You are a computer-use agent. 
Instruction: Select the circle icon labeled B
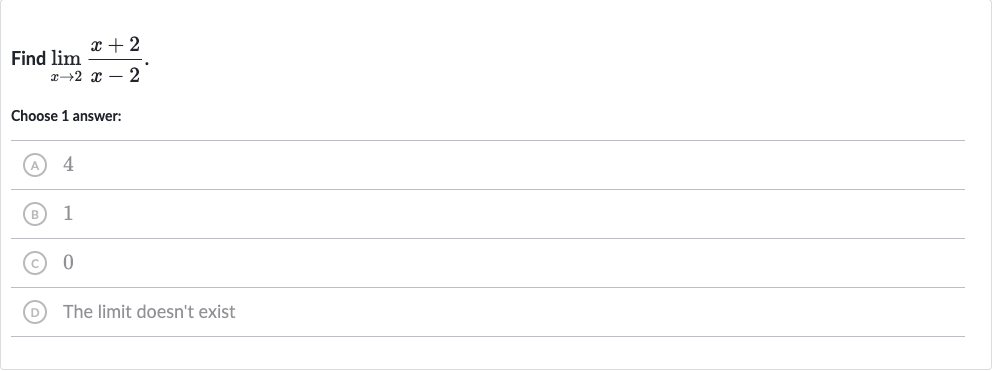point(35,215)
